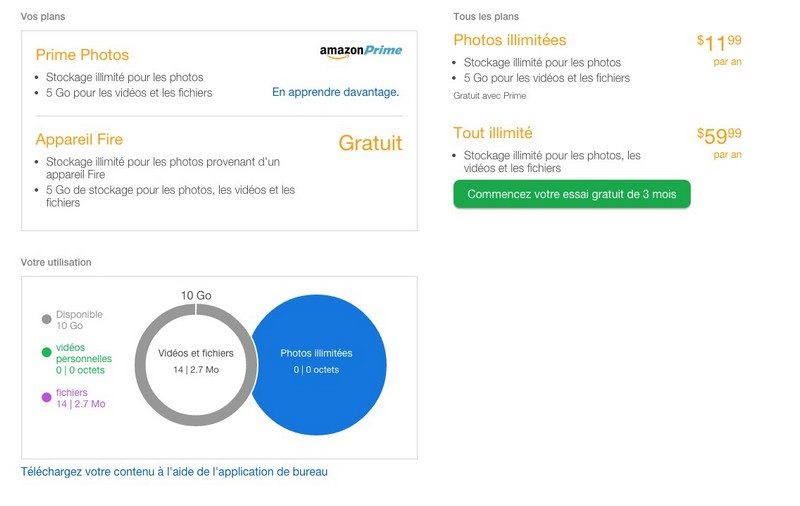Click the vidéos personnelles legend text
800x506 pixels.
84,352
